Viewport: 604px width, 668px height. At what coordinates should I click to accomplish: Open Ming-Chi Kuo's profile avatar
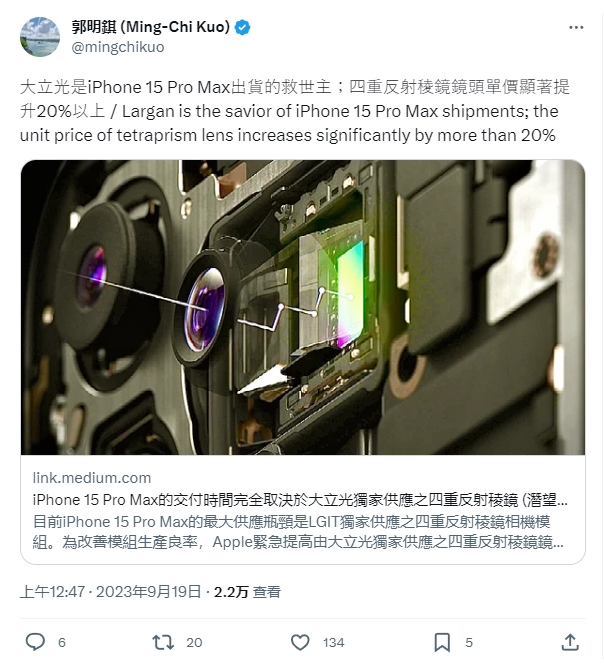(x=40, y=37)
